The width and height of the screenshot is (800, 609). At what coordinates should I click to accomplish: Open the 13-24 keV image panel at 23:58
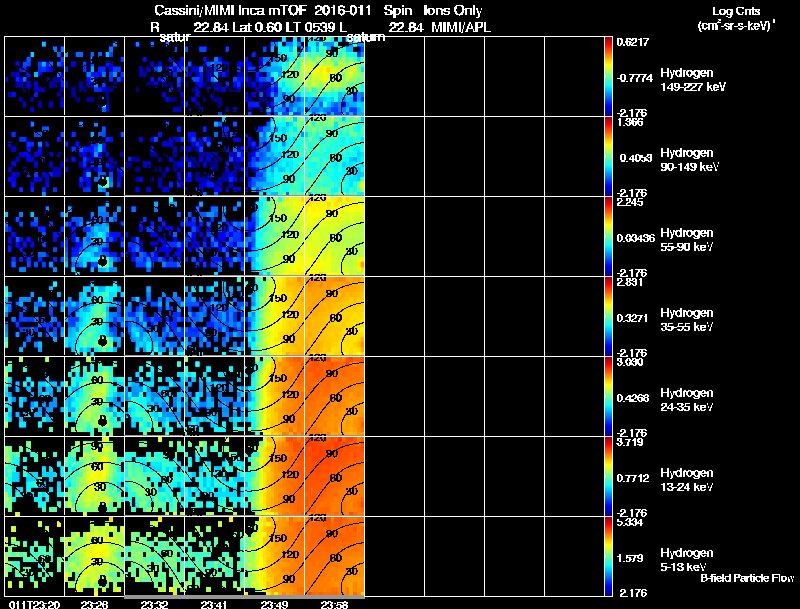[x=334, y=476]
